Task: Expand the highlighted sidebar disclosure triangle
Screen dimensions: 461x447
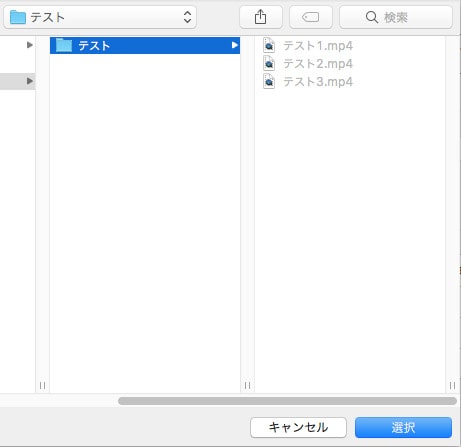Action: tap(30, 81)
